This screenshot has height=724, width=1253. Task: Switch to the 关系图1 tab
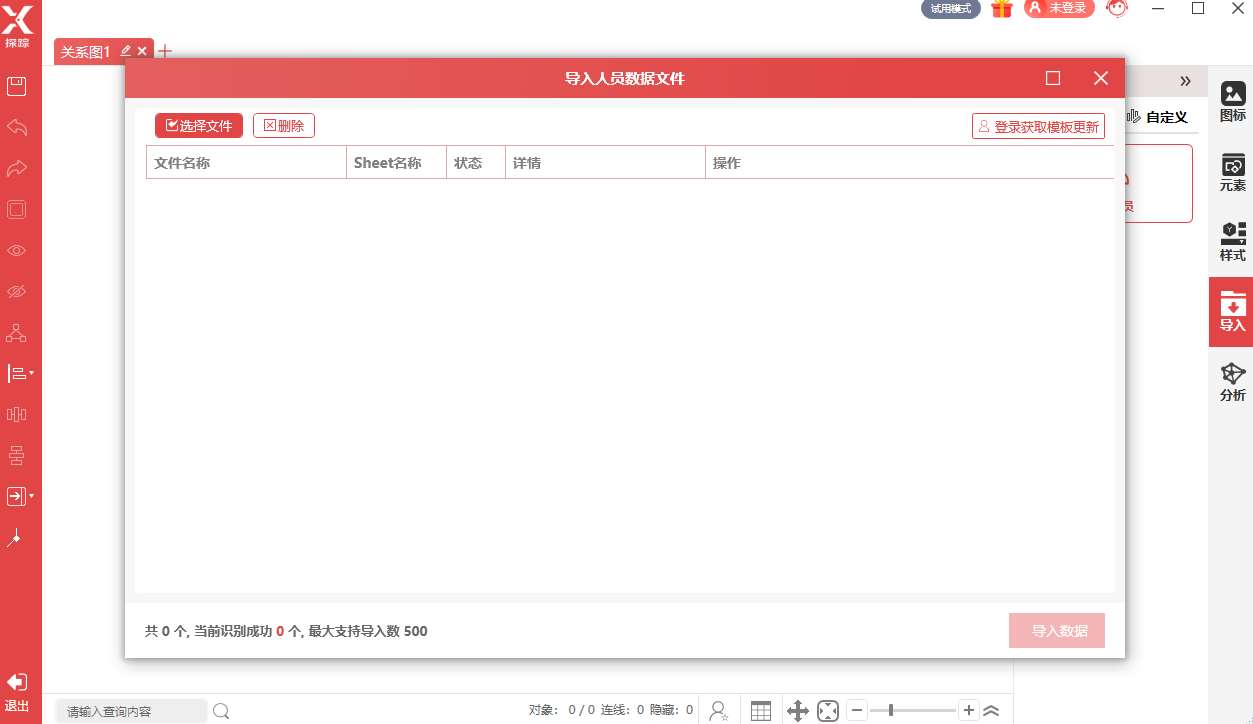[85, 51]
